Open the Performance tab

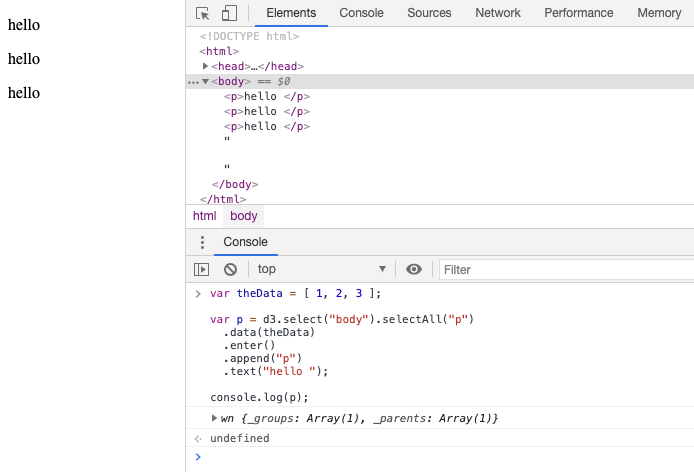tap(579, 13)
